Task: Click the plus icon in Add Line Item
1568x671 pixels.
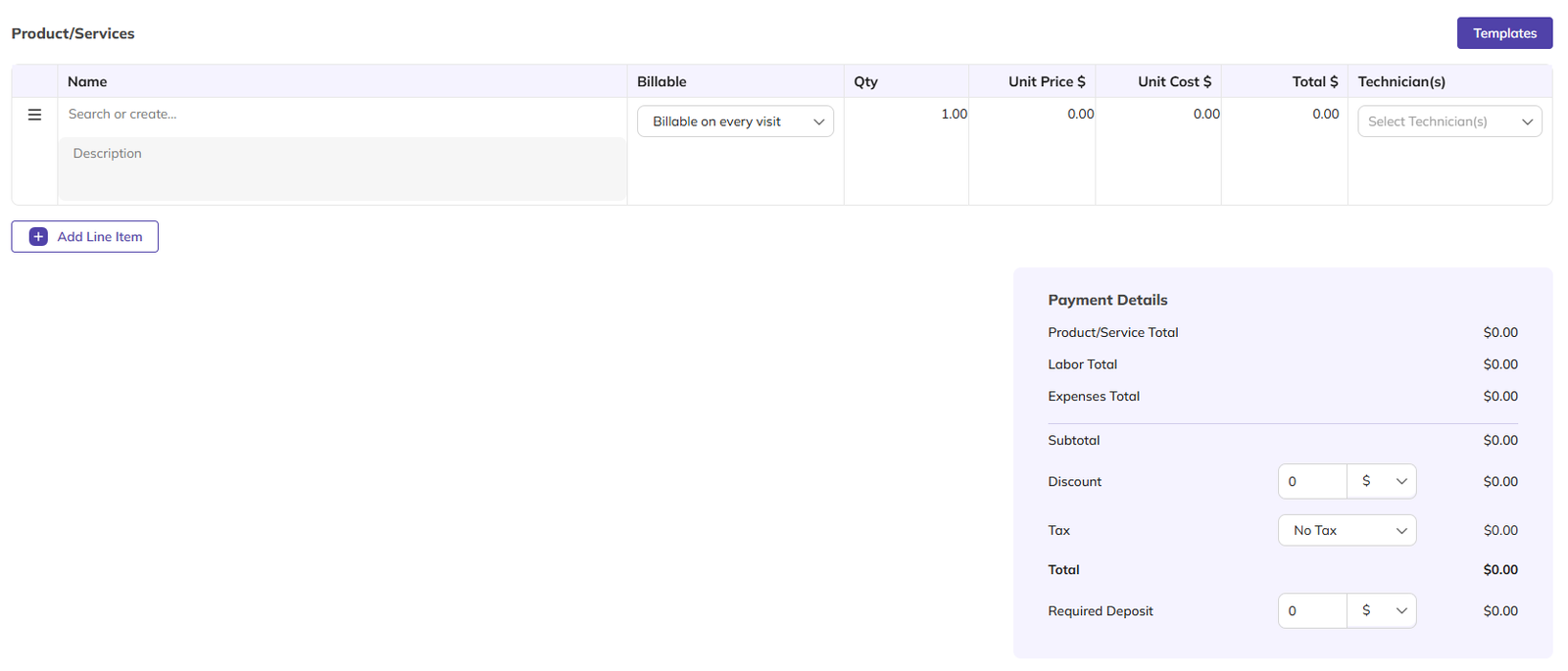Action: pos(38,236)
